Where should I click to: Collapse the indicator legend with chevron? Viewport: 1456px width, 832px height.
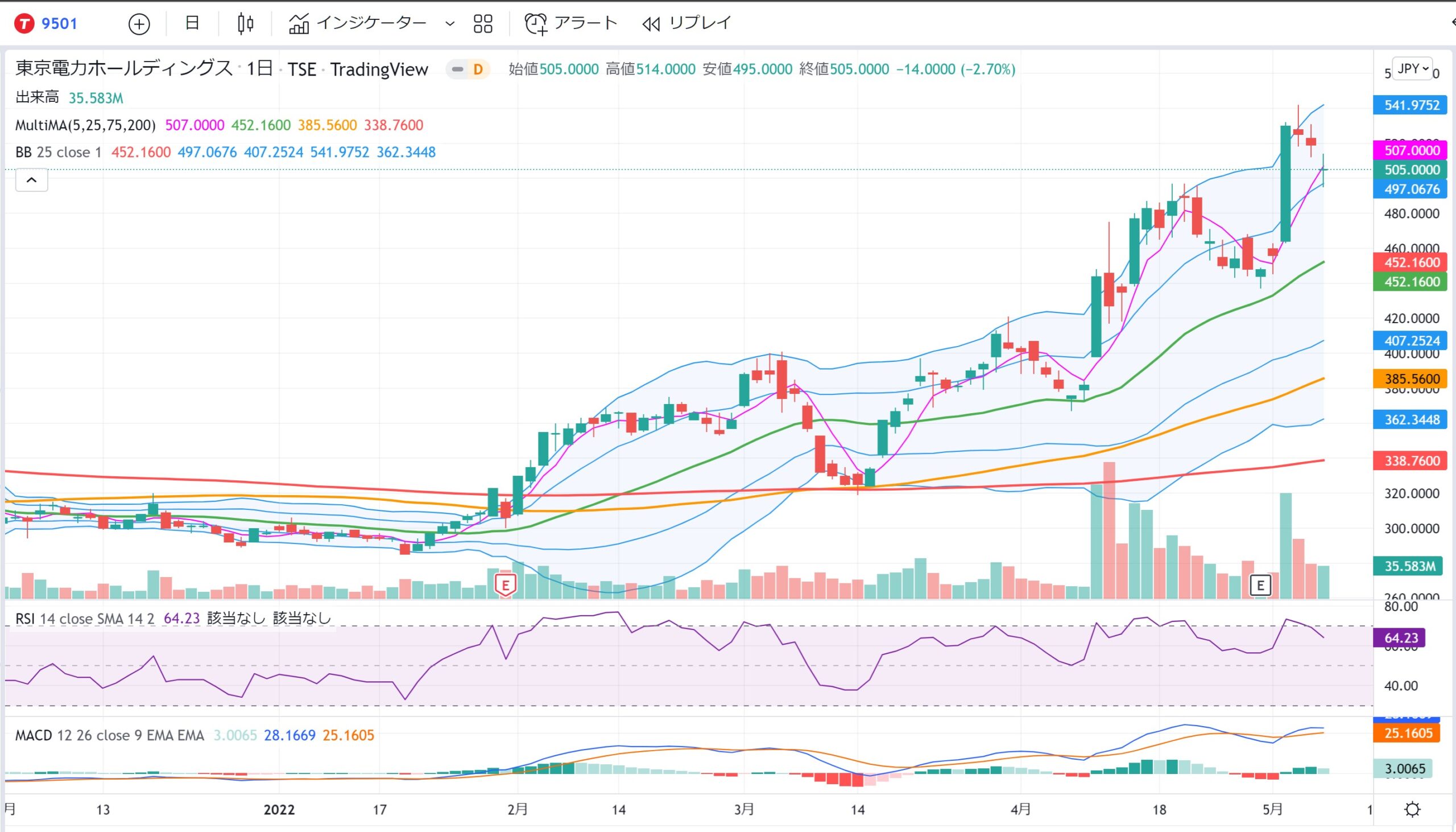coord(31,180)
